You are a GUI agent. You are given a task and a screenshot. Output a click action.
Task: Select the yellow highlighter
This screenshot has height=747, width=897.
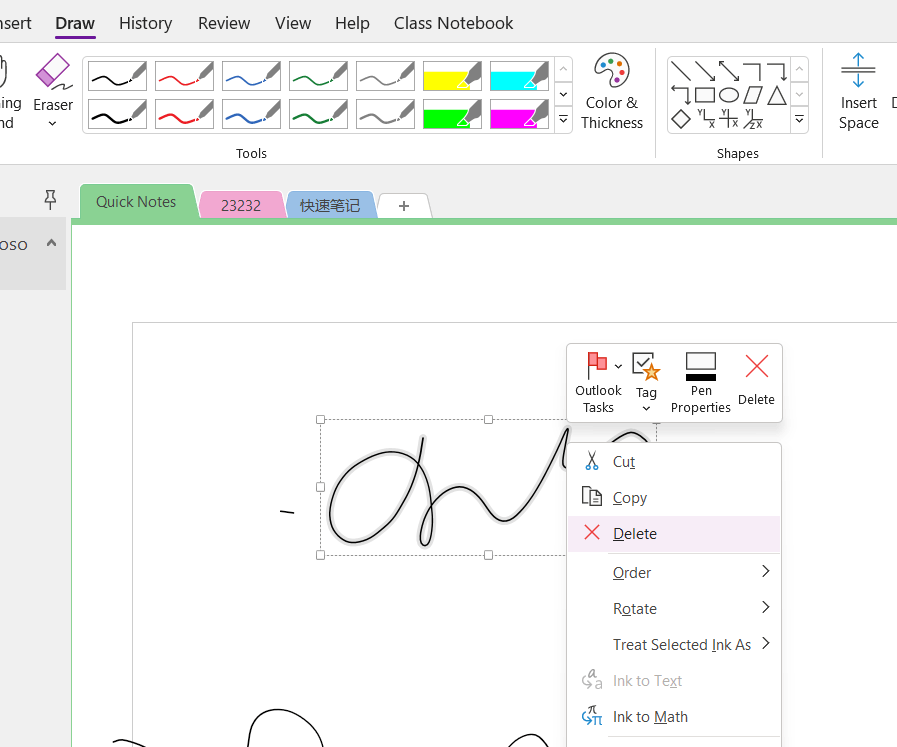452,76
